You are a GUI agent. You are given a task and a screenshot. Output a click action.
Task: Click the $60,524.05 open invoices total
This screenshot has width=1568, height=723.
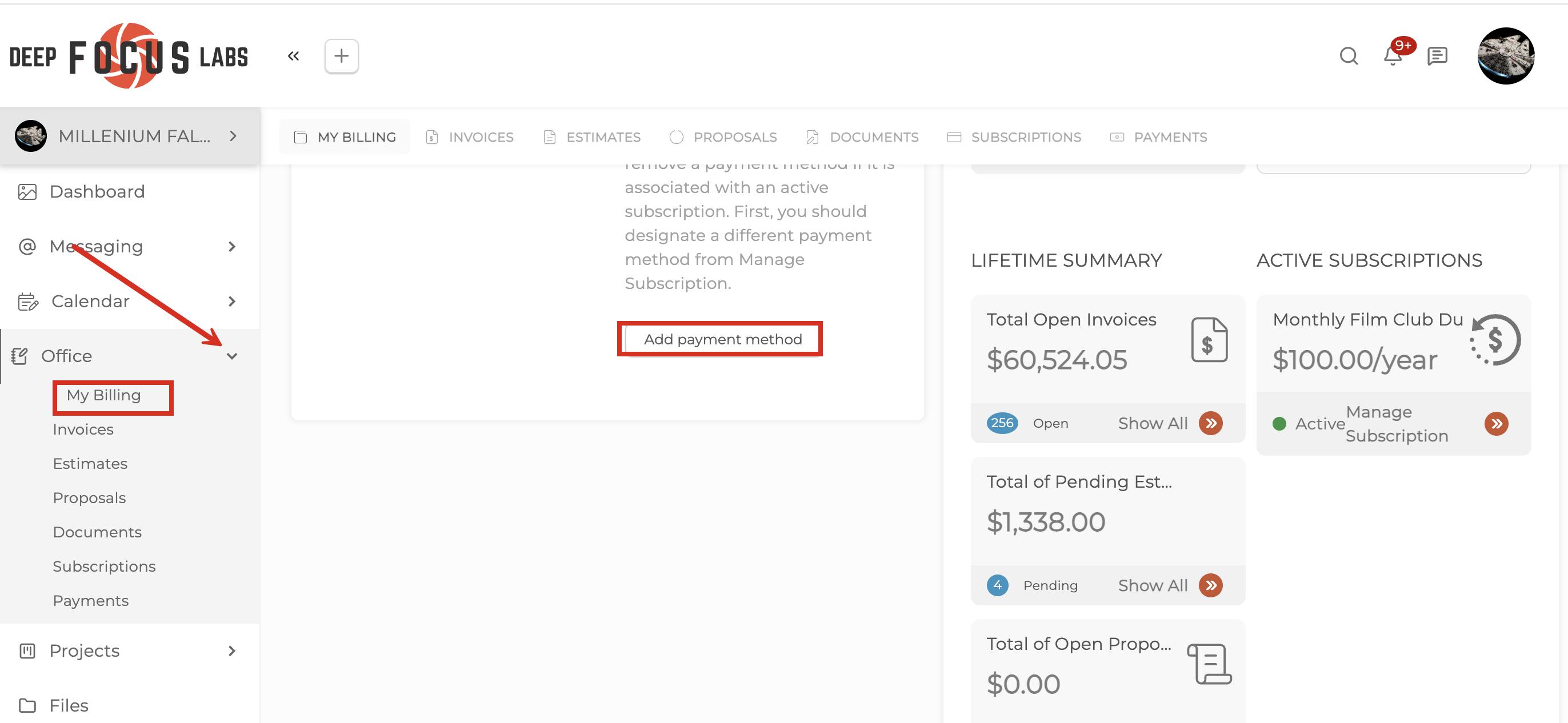pyautogui.click(x=1057, y=360)
